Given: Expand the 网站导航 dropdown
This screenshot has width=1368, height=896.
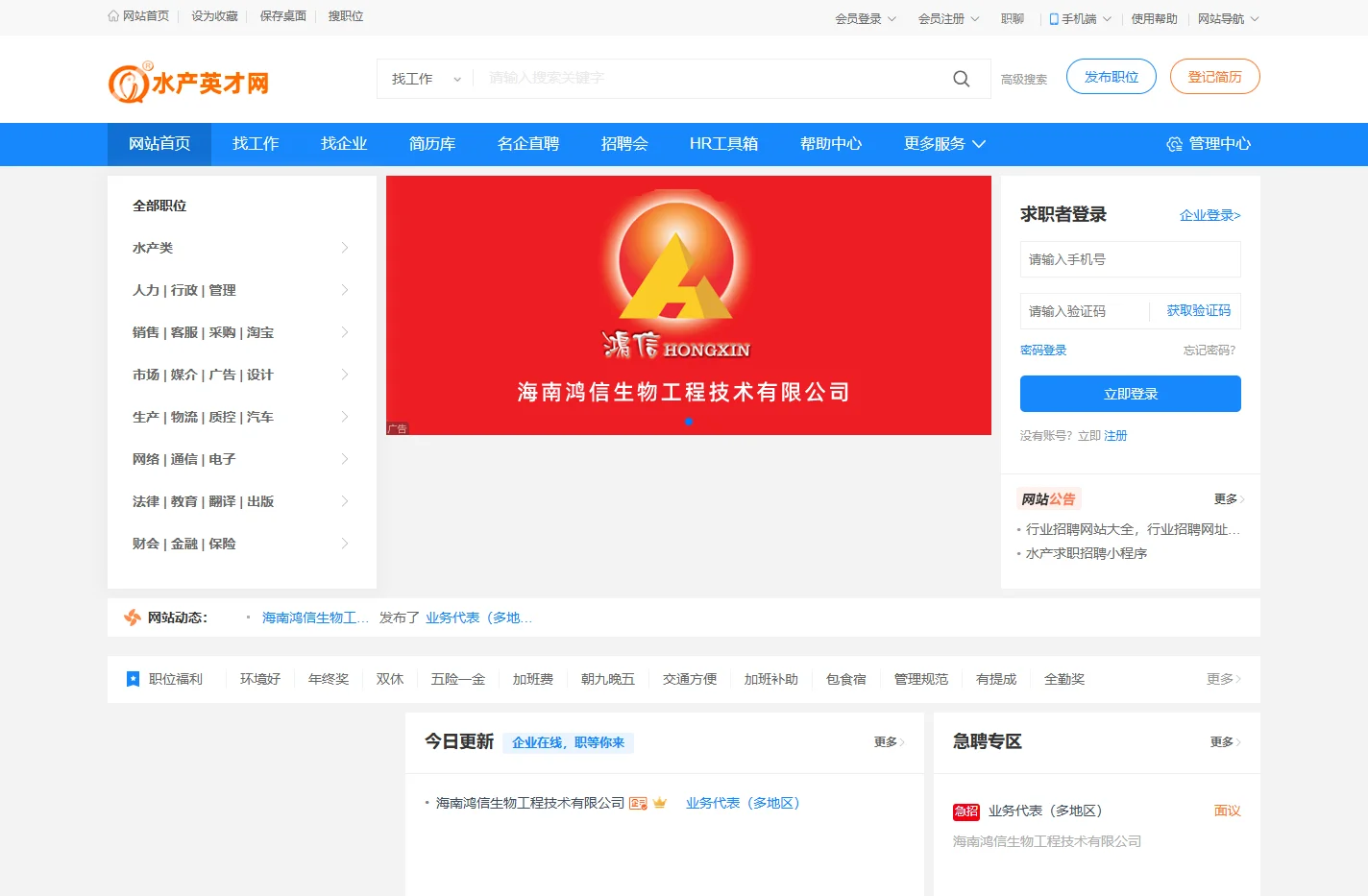Looking at the screenshot, I should 1229,18.
